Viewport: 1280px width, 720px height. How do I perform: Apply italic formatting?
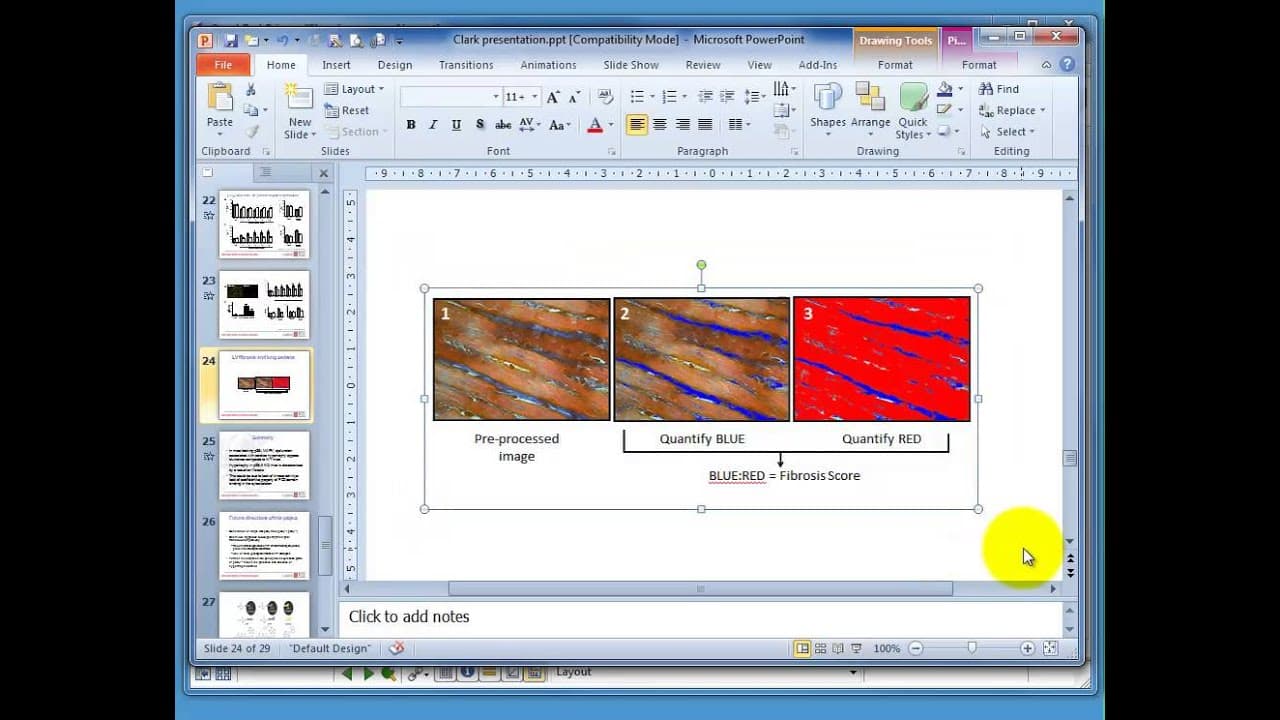click(x=433, y=125)
